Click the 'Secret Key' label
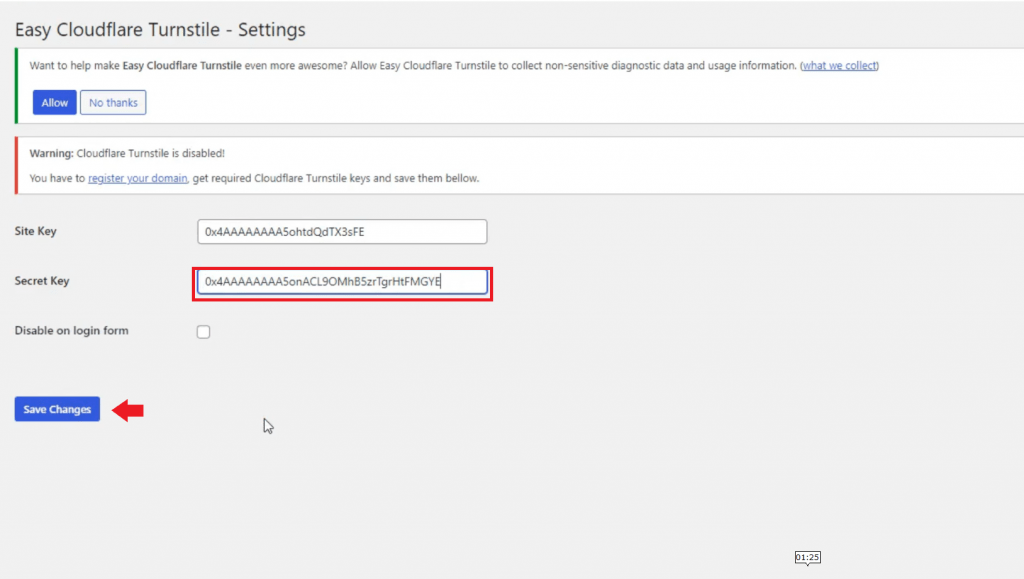 pyautogui.click(x=42, y=281)
